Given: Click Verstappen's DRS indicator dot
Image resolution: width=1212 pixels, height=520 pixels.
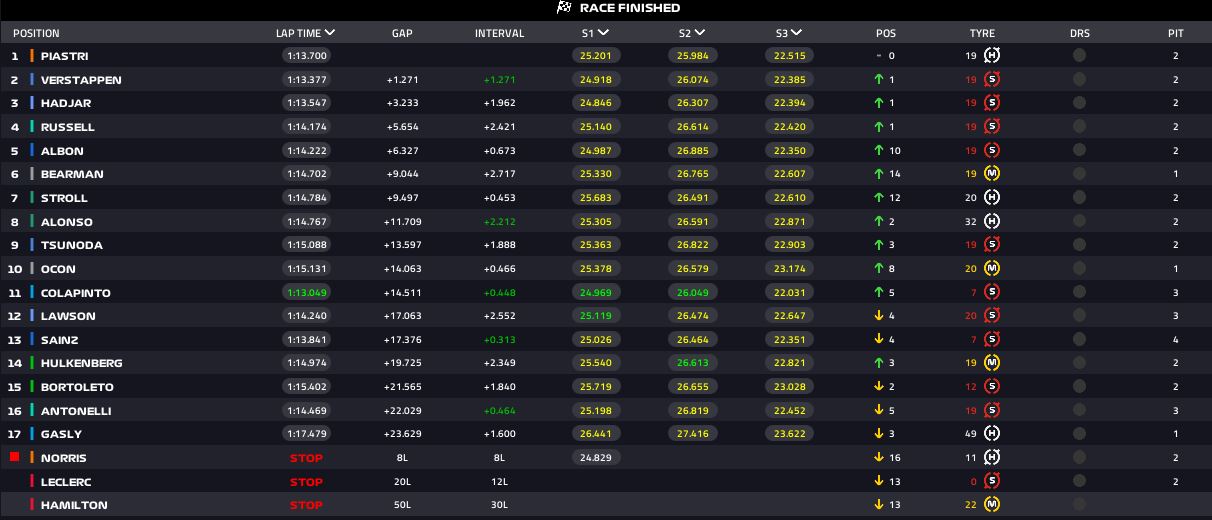Looking at the screenshot, I should (x=1079, y=80).
